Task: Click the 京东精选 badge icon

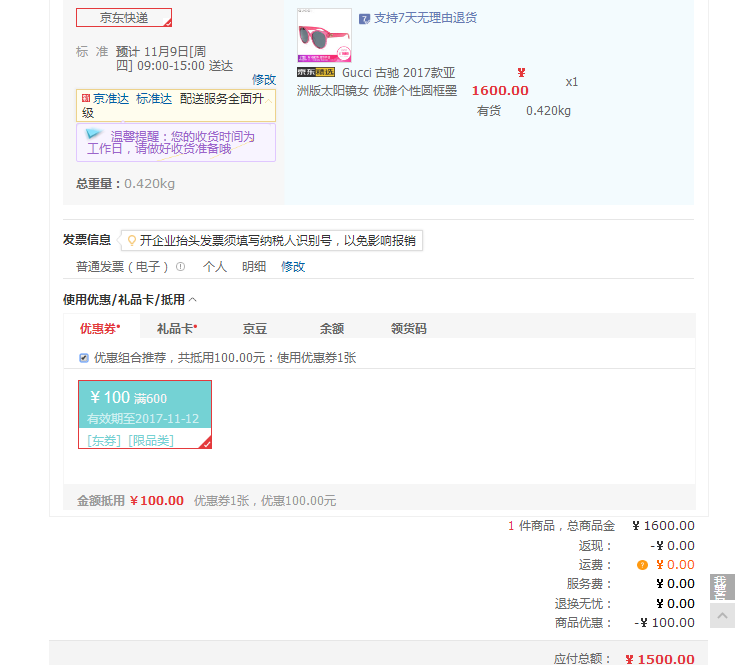Action: point(315,72)
